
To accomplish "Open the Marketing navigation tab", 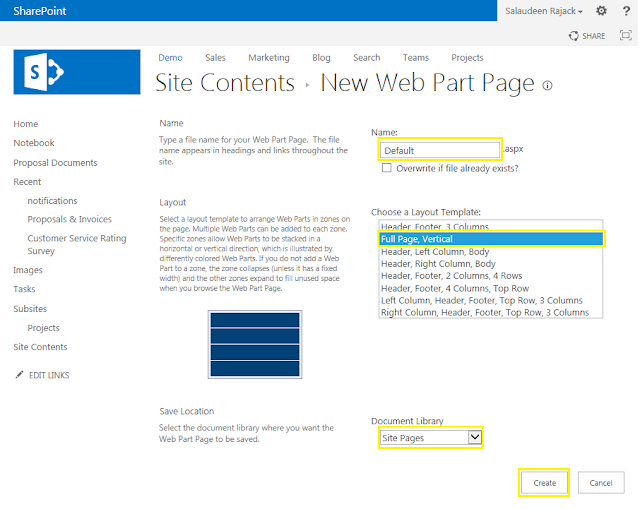I will [x=269, y=58].
